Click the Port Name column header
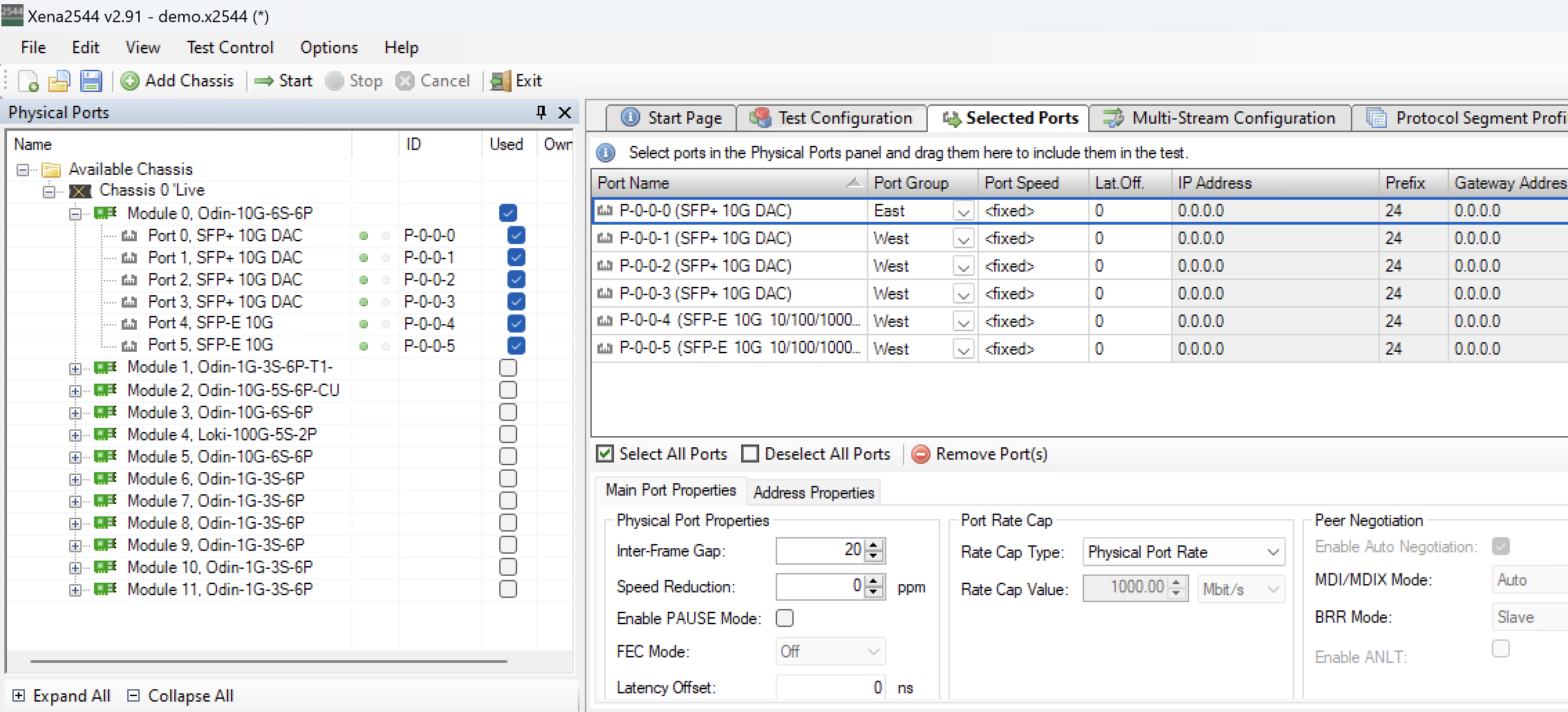This screenshot has width=1568, height=712. pyautogui.click(x=729, y=183)
